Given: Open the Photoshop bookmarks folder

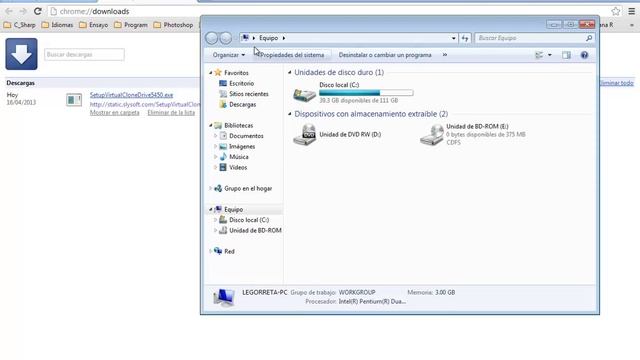Looking at the screenshot, I should click(x=173, y=25).
